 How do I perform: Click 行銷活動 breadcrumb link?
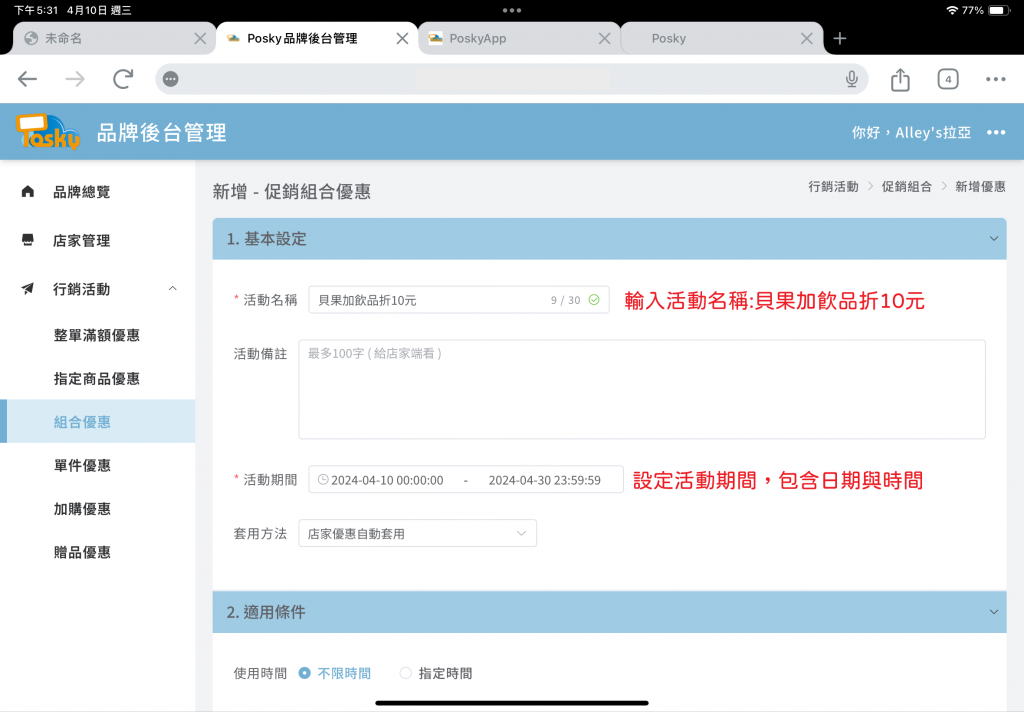(833, 187)
